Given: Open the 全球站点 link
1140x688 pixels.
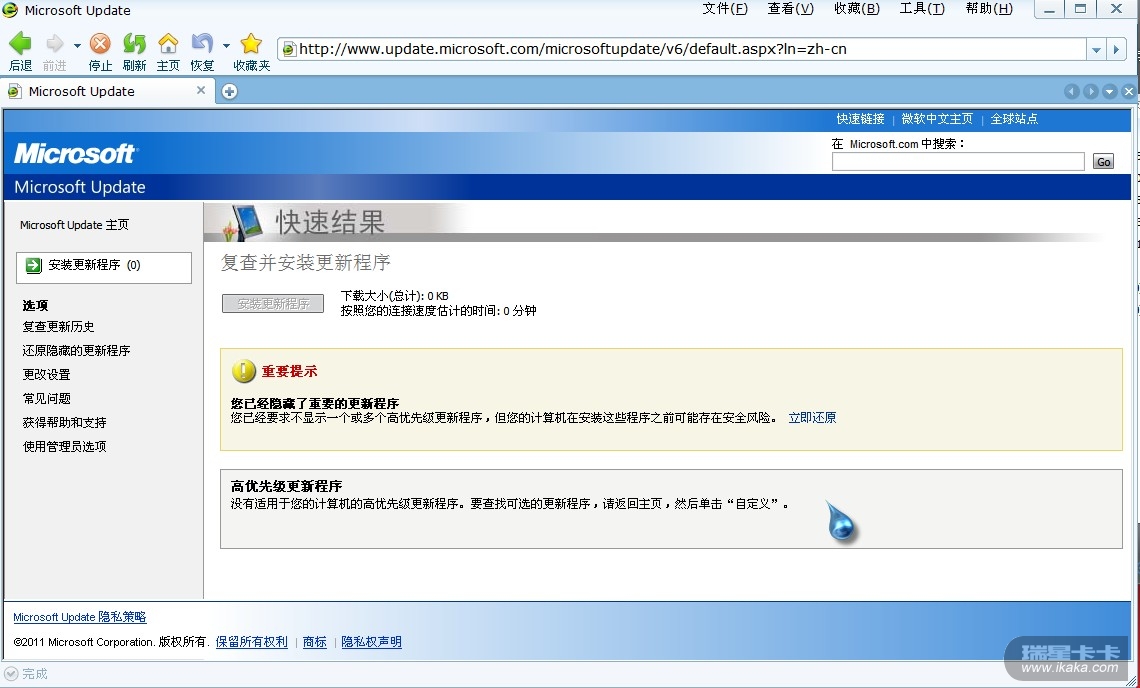Looking at the screenshot, I should click(x=1014, y=119).
